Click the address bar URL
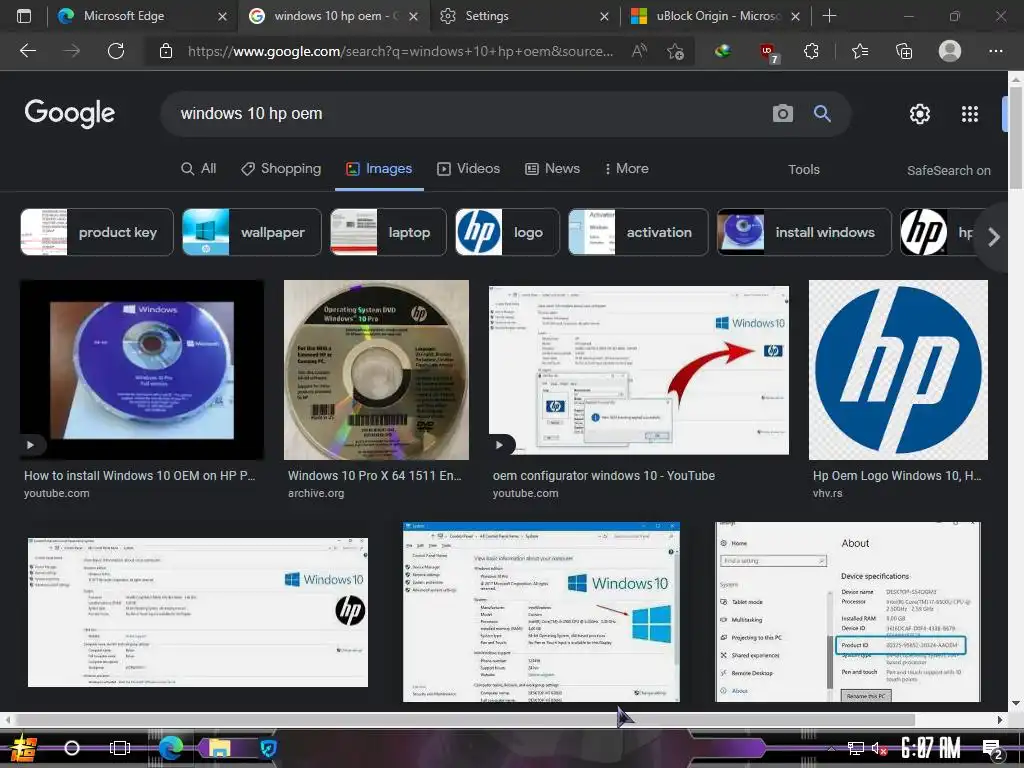1024x768 pixels. [x=400, y=51]
